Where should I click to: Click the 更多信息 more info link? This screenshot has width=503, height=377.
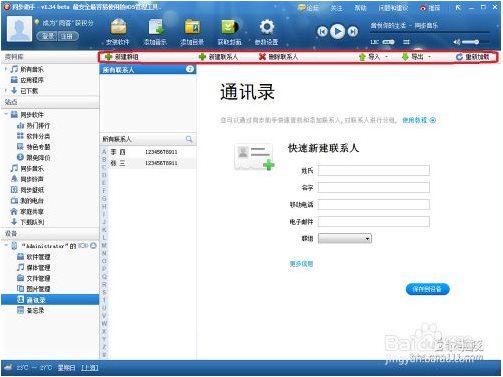301,264
